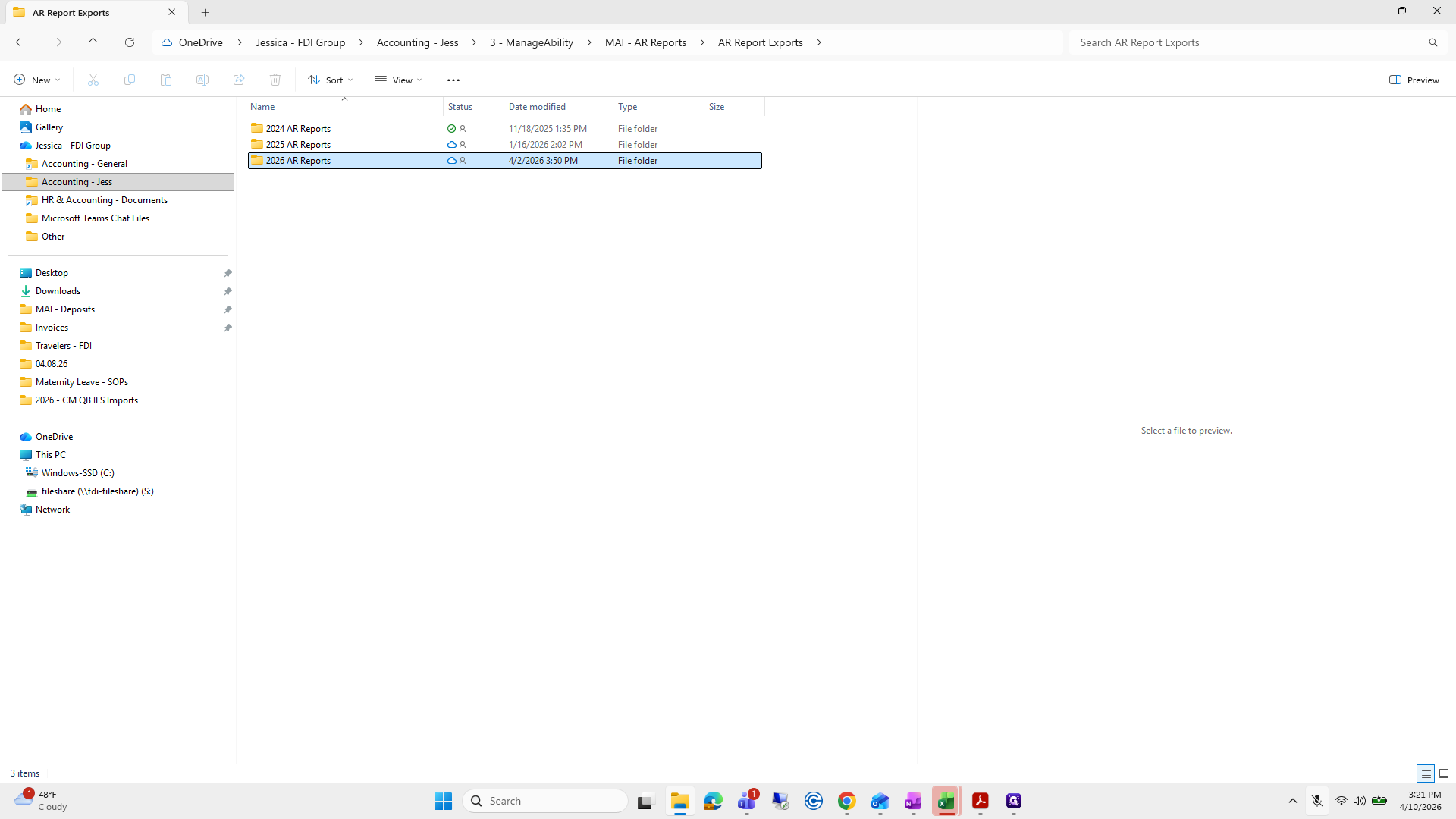Go up one folder level

pyautogui.click(x=93, y=42)
